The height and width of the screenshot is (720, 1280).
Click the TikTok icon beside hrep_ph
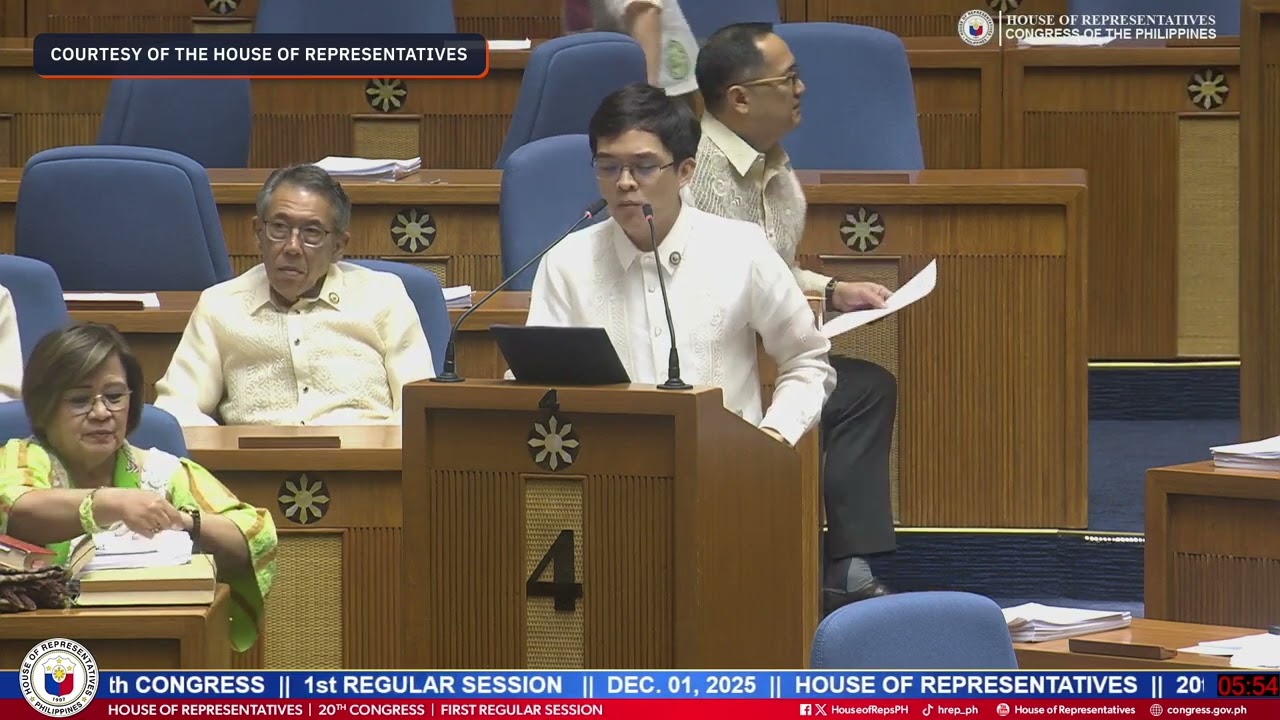927,710
